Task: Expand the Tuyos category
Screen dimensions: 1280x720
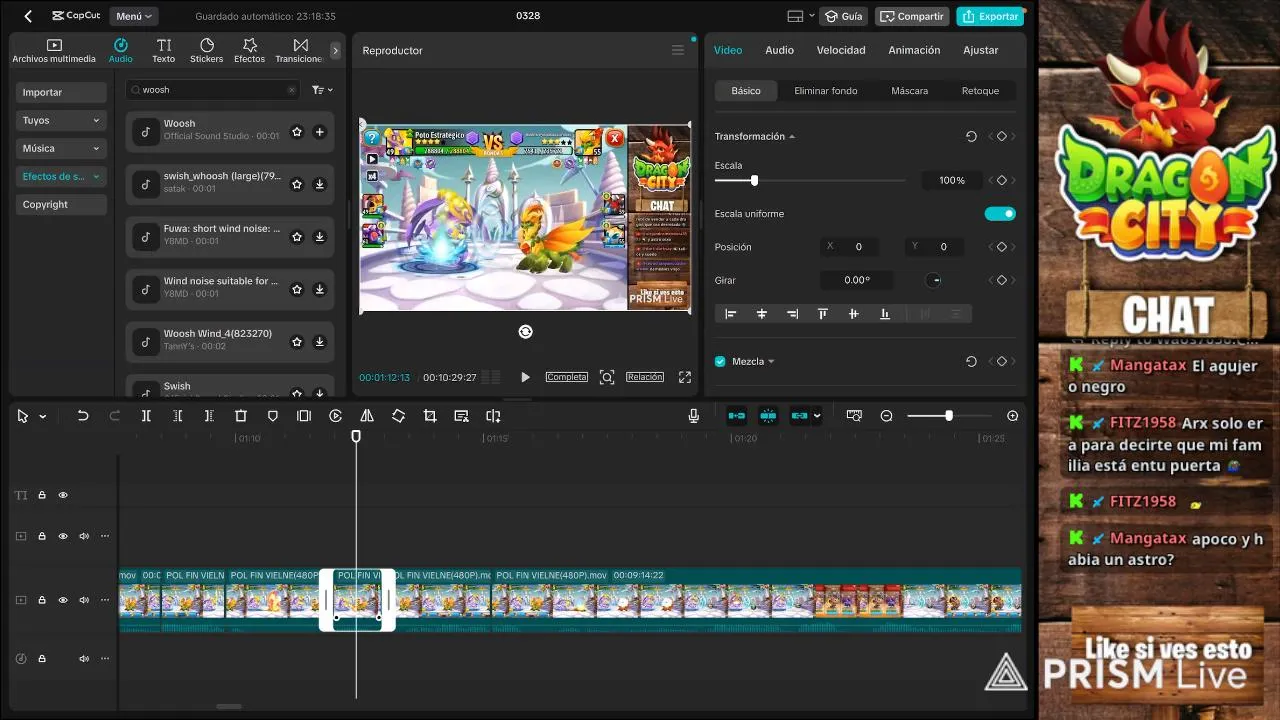Action: click(x=61, y=120)
